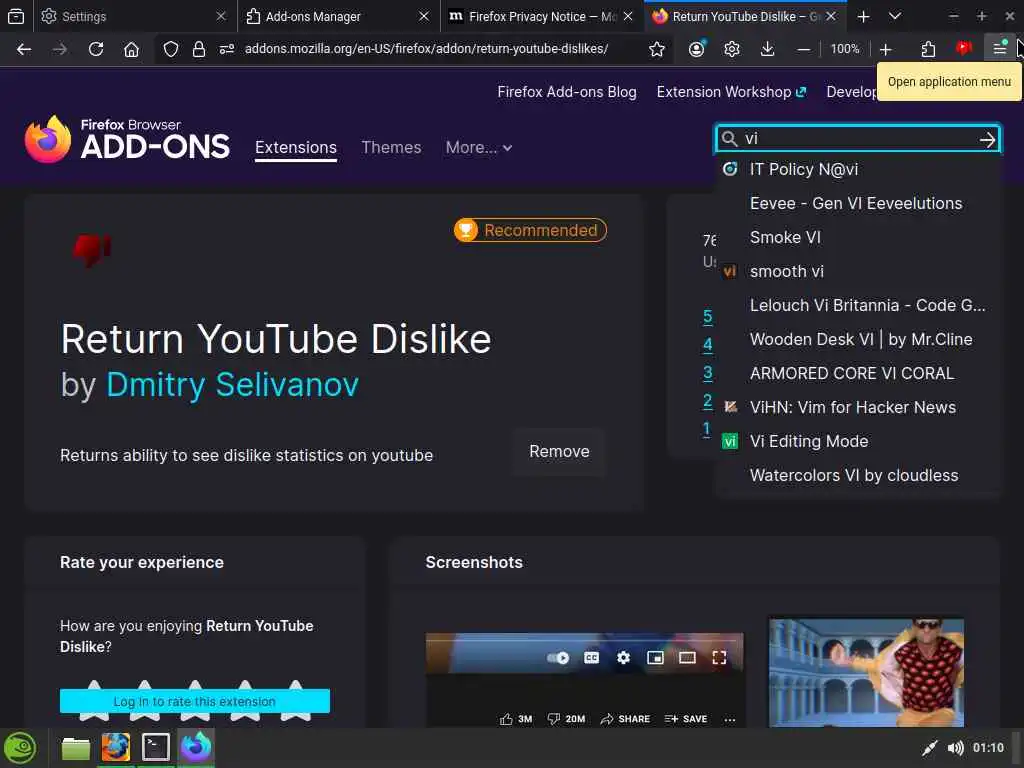The image size is (1024, 768).
Task: Click the Firefox Browser ADD-ONS logo
Action: pyautogui.click(x=127, y=139)
